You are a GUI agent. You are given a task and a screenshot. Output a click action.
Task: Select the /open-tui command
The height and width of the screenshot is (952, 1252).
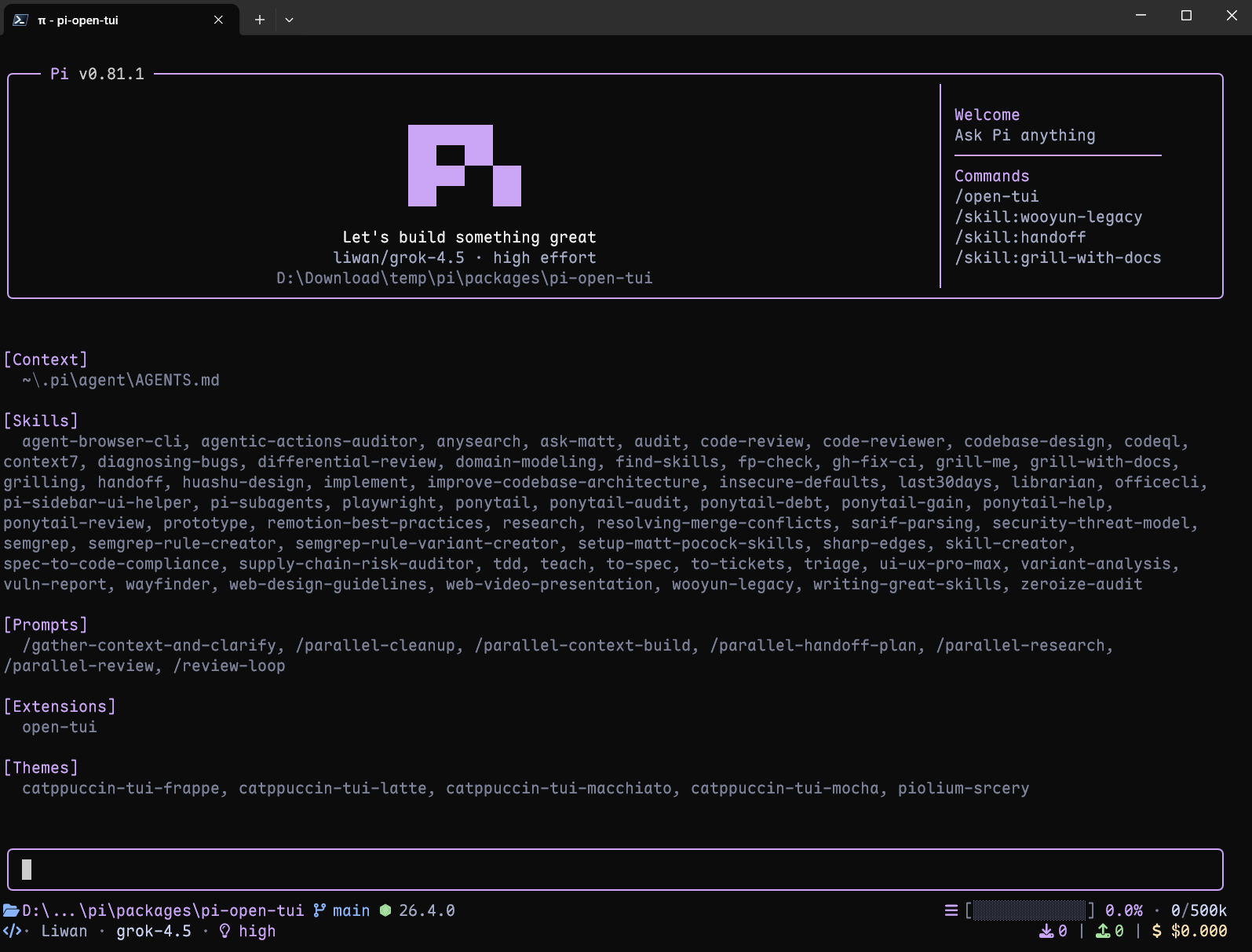point(997,196)
